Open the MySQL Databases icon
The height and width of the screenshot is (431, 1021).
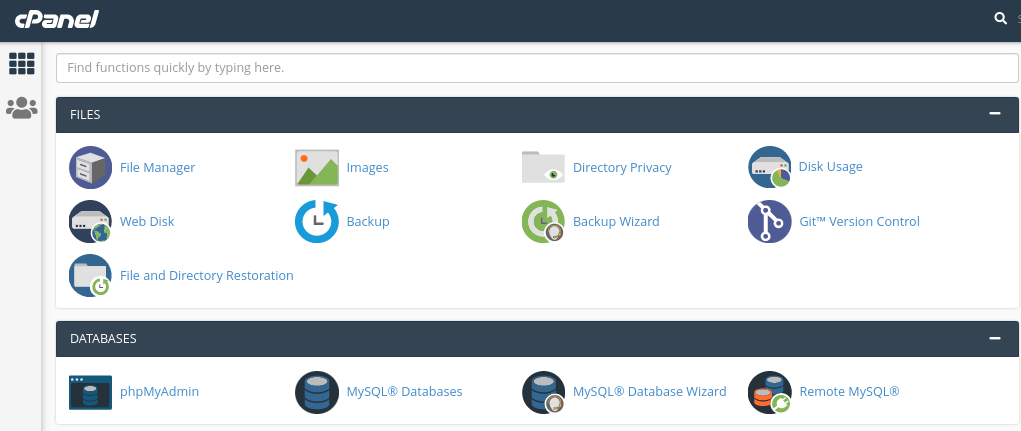[x=316, y=392]
